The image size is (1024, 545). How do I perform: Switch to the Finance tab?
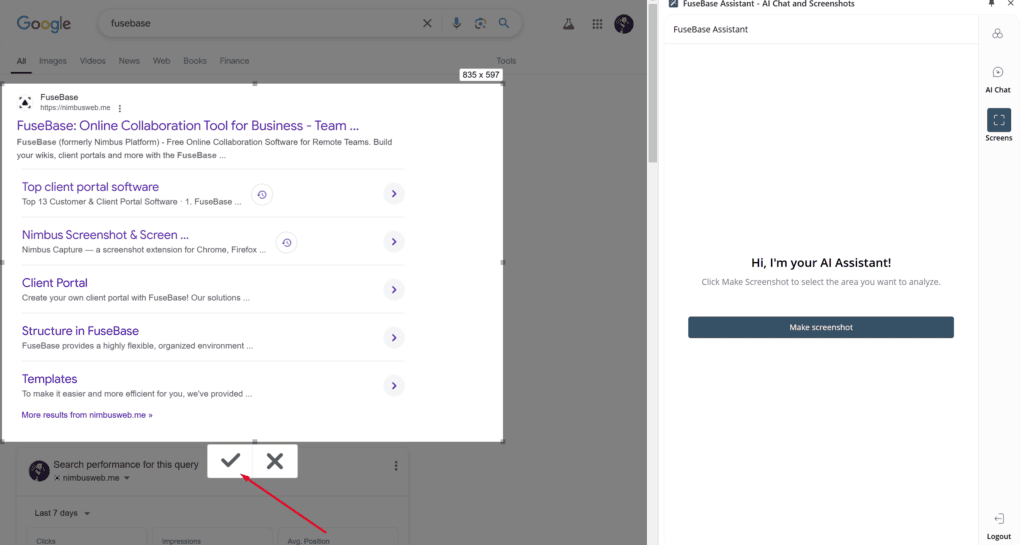(x=234, y=61)
